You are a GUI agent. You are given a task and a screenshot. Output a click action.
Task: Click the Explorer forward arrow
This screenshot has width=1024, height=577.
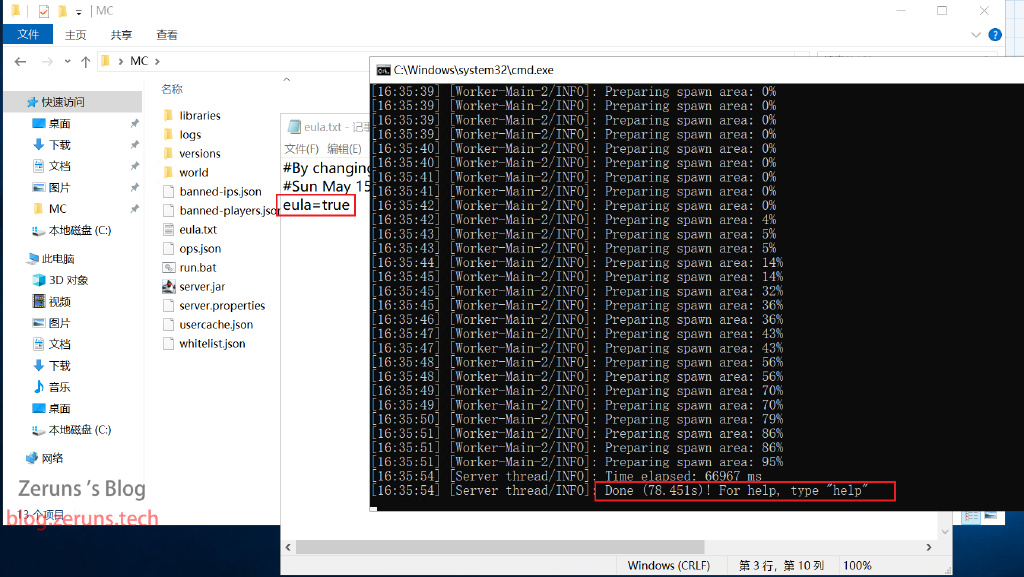(x=47, y=61)
